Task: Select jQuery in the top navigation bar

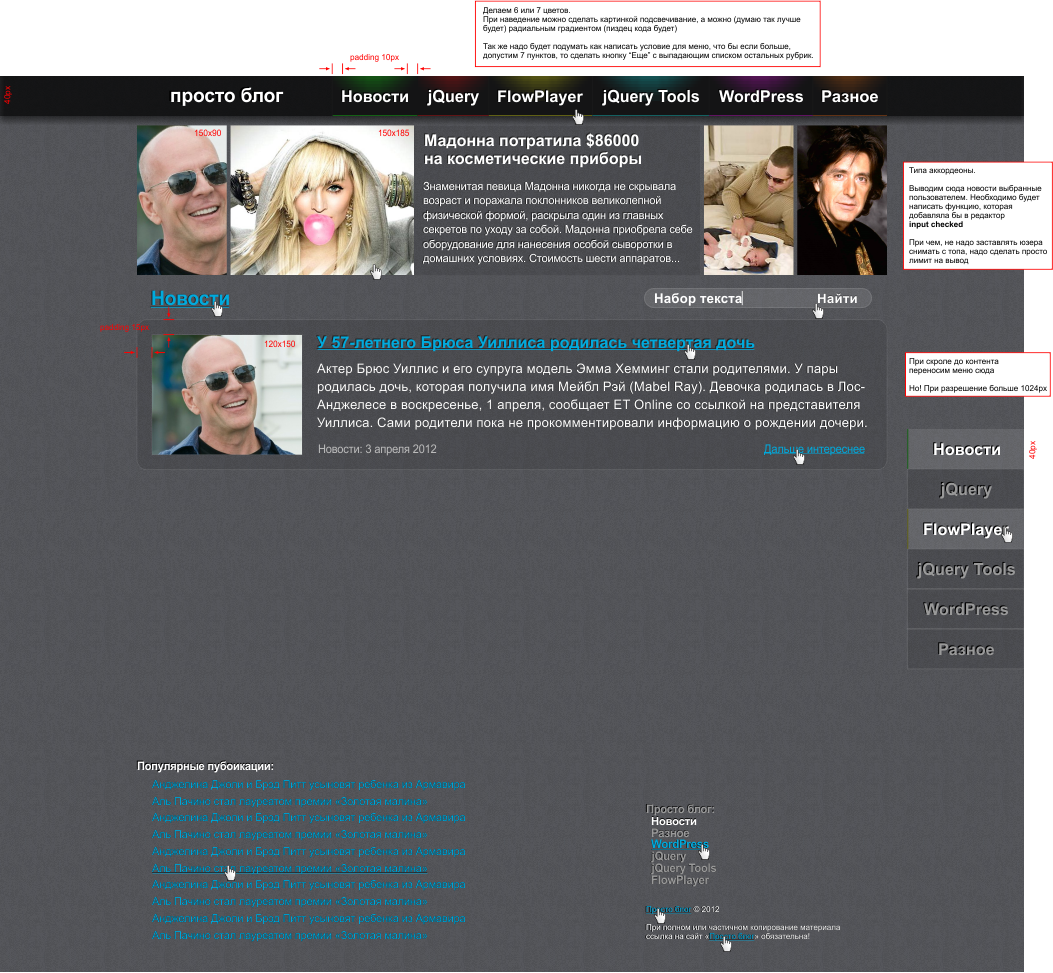Action: [453, 97]
